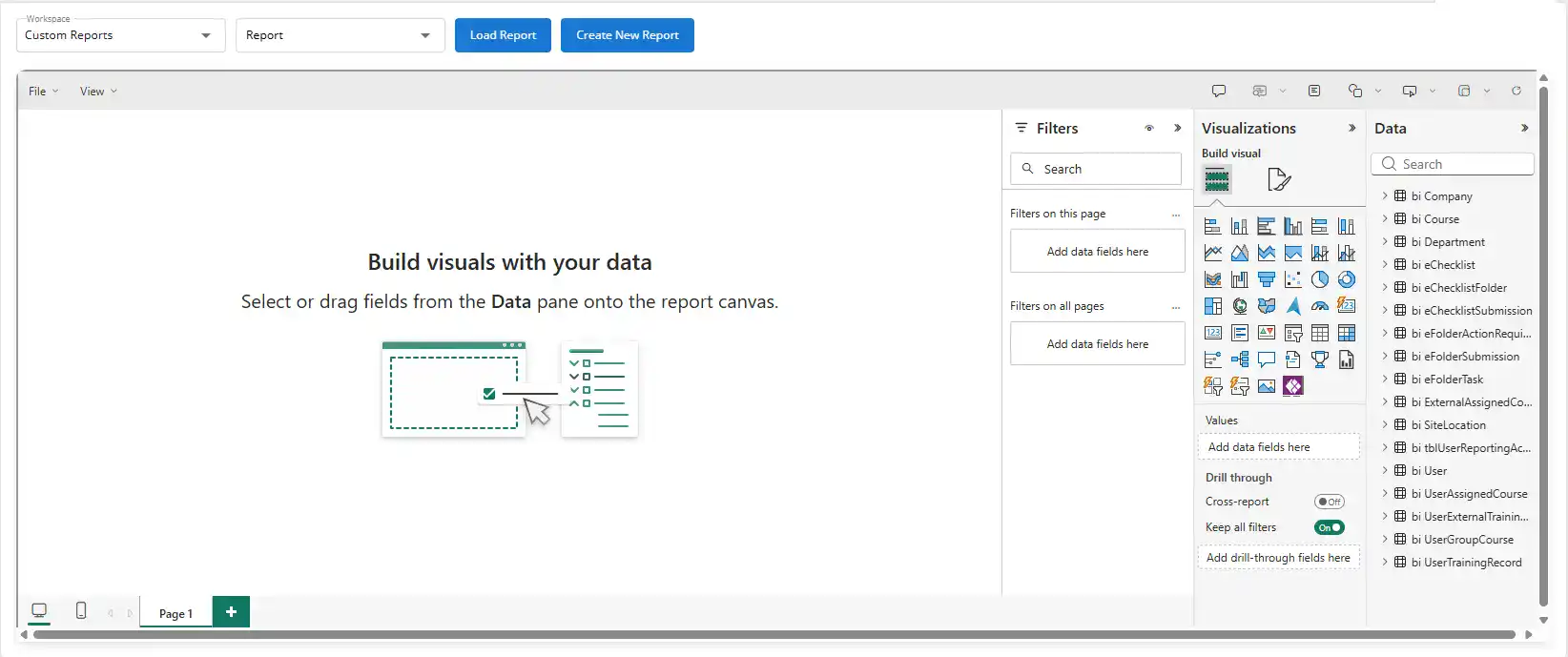Image resolution: width=1568 pixels, height=657 pixels.
Task: Open the Format visual paintbrush tab
Action: pos(1278,179)
